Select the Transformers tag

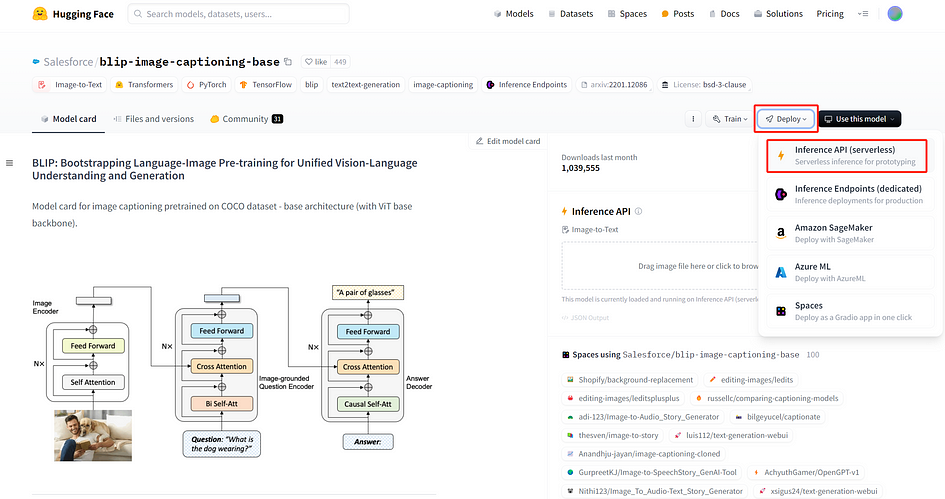(144, 85)
